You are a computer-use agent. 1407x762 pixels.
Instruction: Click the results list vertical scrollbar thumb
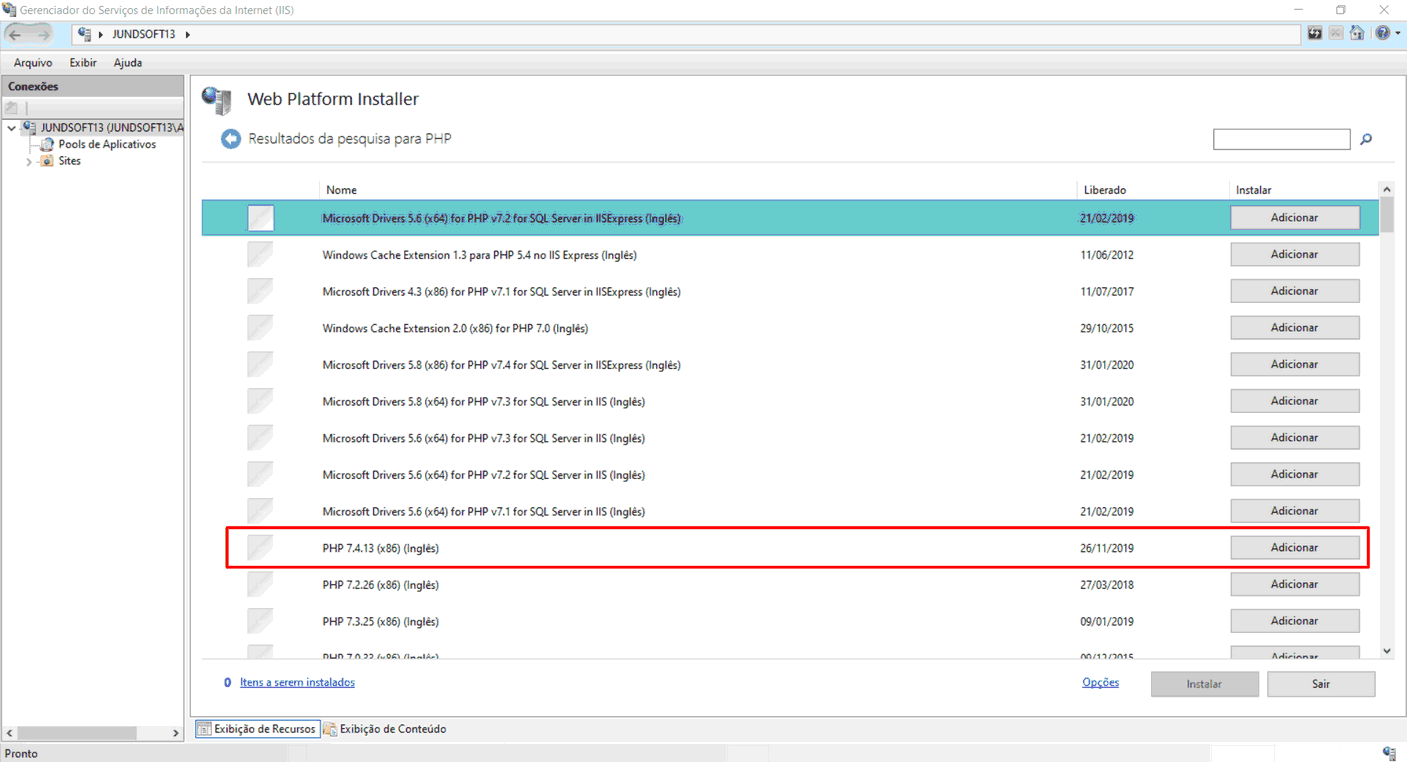point(1386,215)
